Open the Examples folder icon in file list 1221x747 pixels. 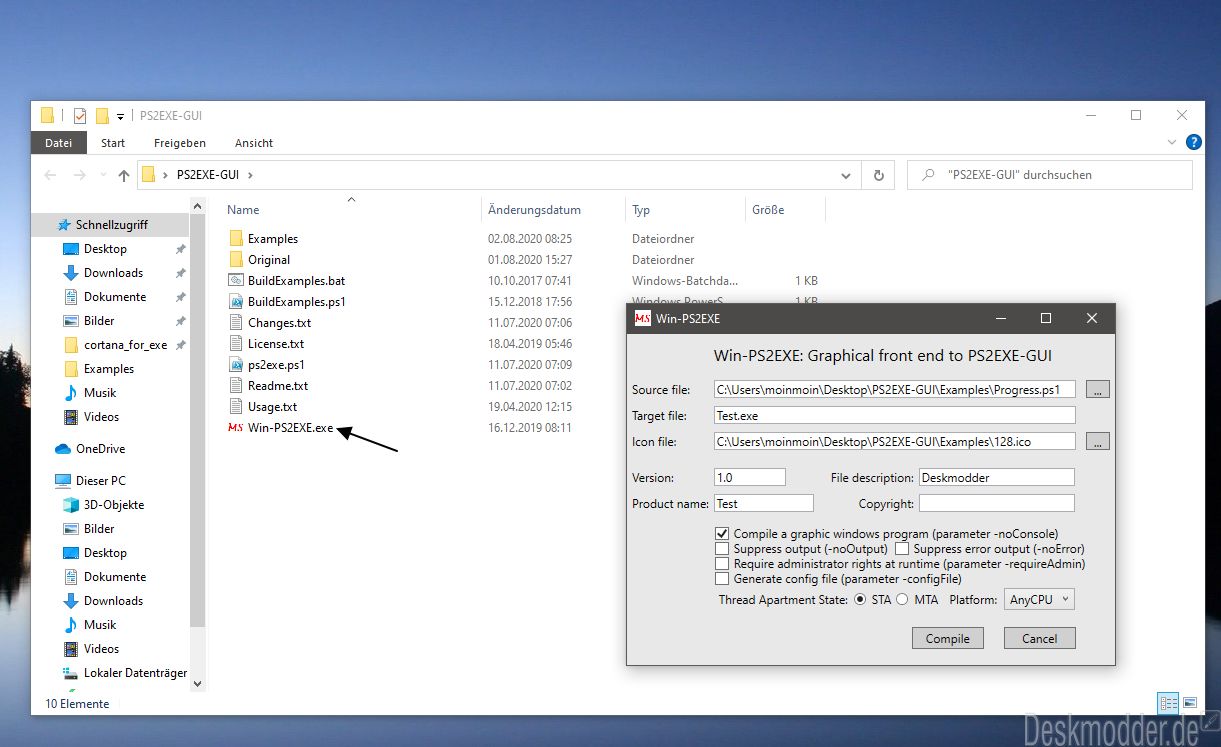tap(236, 239)
